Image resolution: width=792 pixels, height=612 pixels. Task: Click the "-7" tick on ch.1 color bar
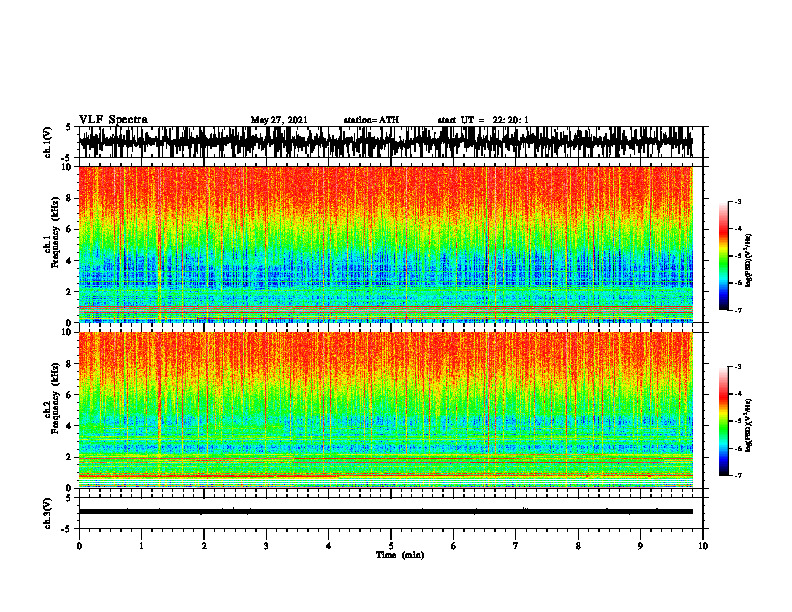coord(738,310)
